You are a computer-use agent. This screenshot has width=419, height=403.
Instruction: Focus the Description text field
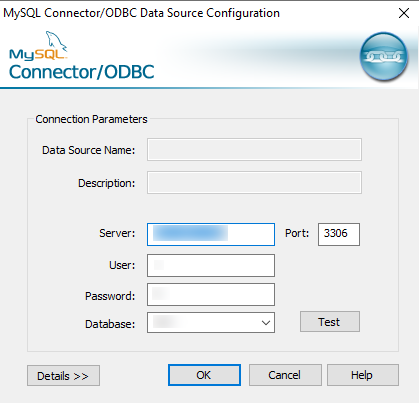(x=254, y=183)
